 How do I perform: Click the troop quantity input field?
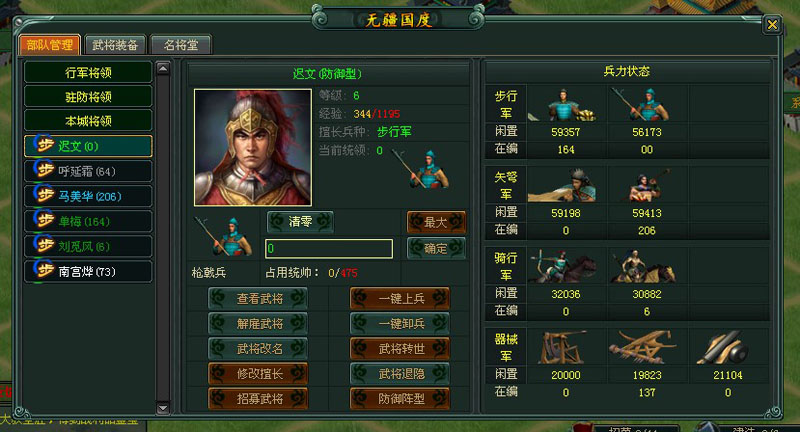point(329,248)
